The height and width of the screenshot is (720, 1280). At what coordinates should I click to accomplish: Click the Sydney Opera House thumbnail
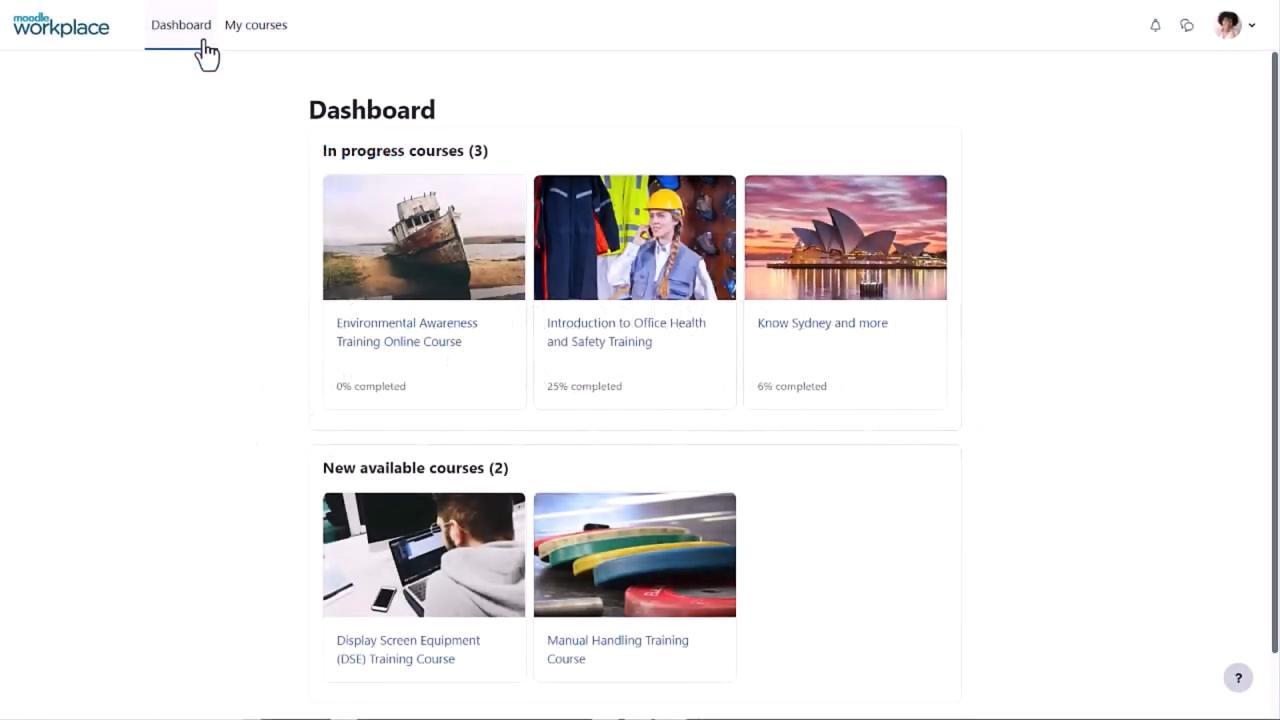(x=845, y=238)
